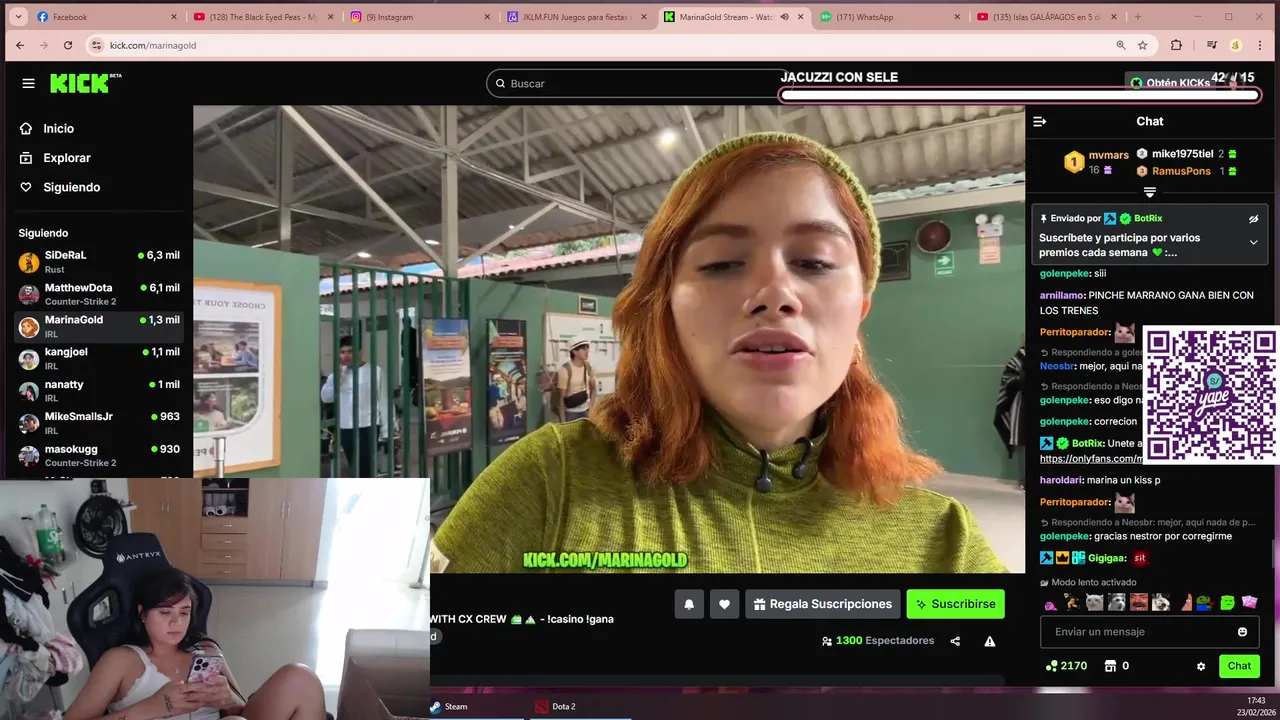
Task: Click Regala Suscripciones button
Action: click(x=823, y=604)
